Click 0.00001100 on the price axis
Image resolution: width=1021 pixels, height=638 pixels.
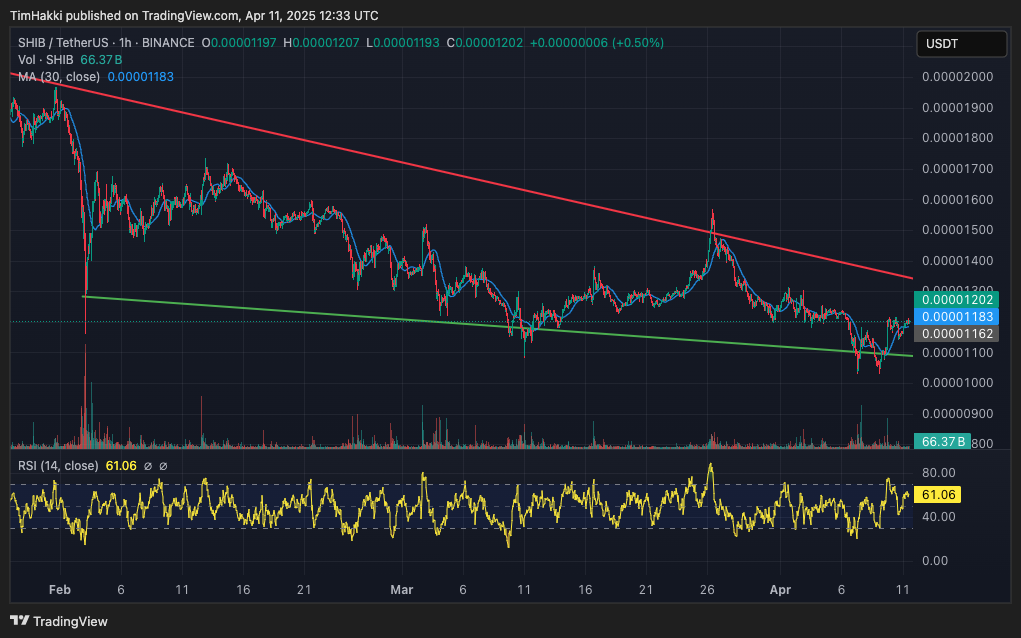[958, 352]
